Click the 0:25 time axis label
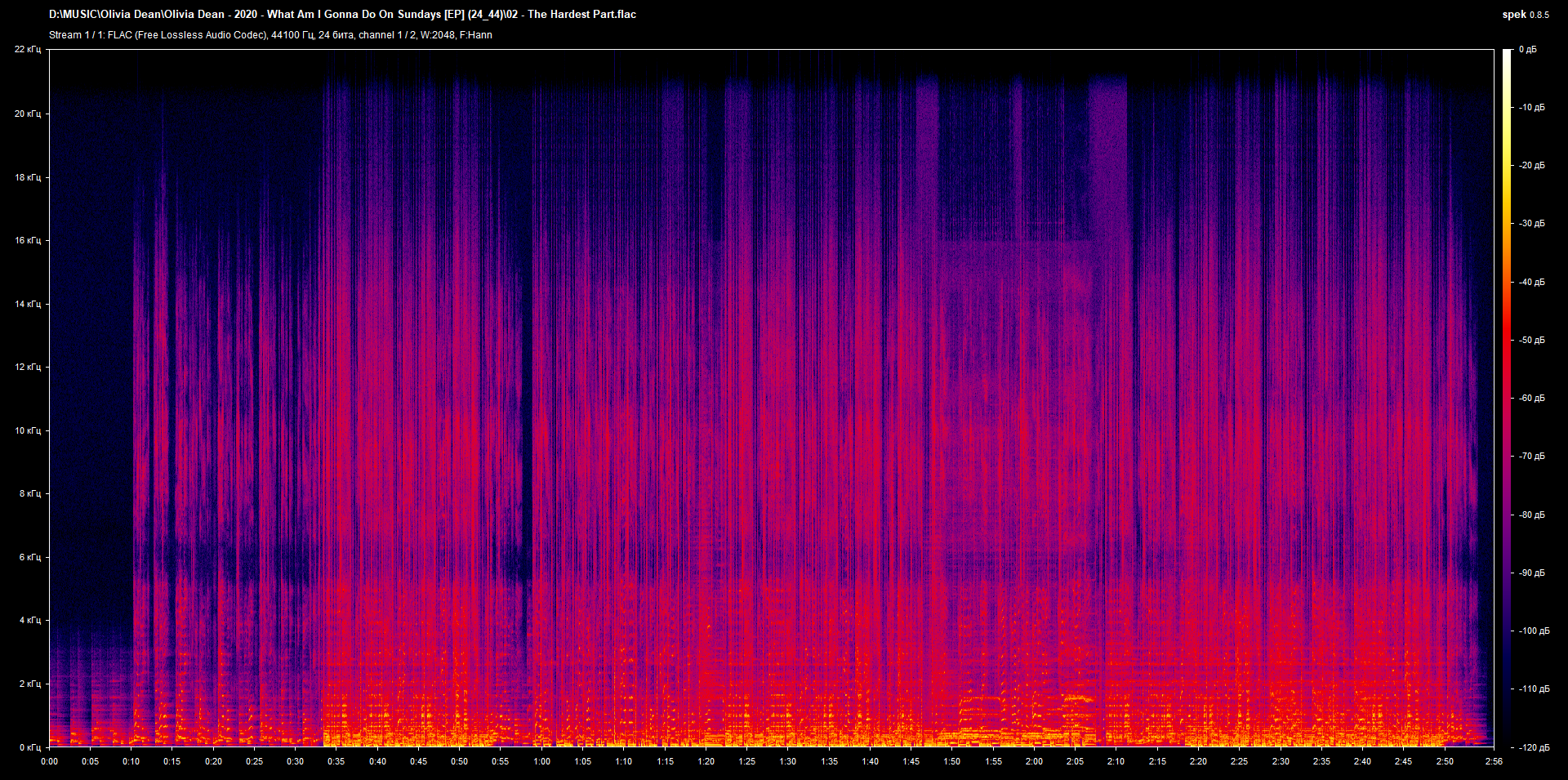1568x780 pixels. pyautogui.click(x=255, y=761)
